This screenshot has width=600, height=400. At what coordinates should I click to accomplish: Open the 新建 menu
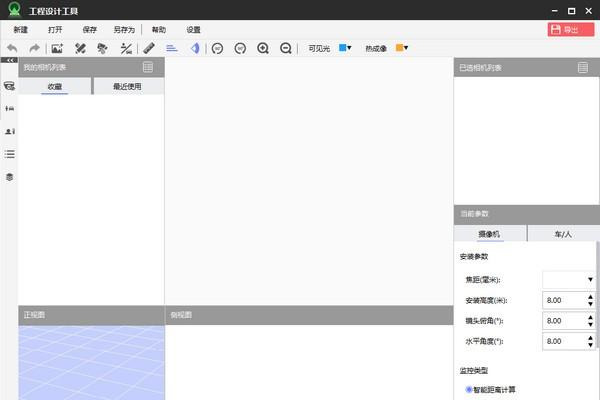(x=21, y=30)
